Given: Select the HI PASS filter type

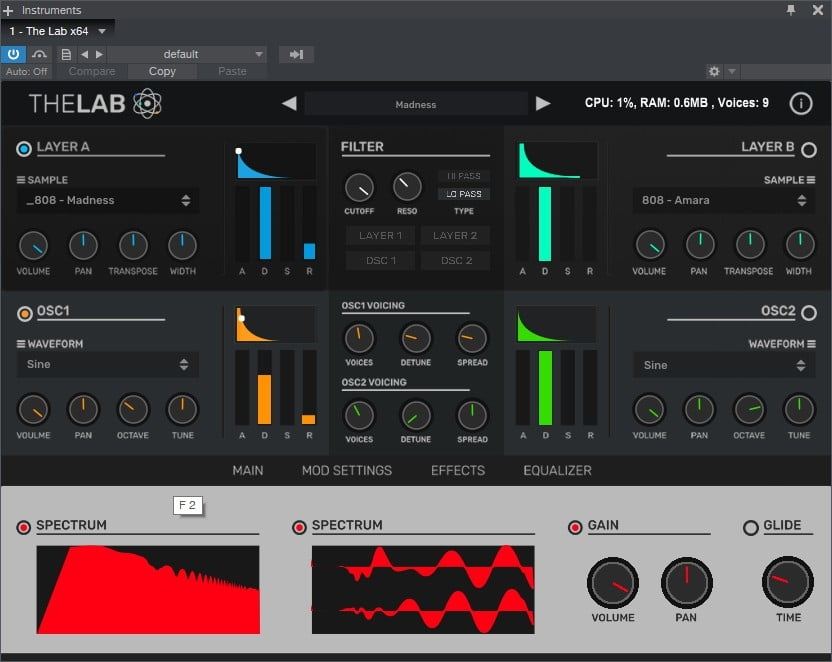Looking at the screenshot, I should tap(463, 176).
